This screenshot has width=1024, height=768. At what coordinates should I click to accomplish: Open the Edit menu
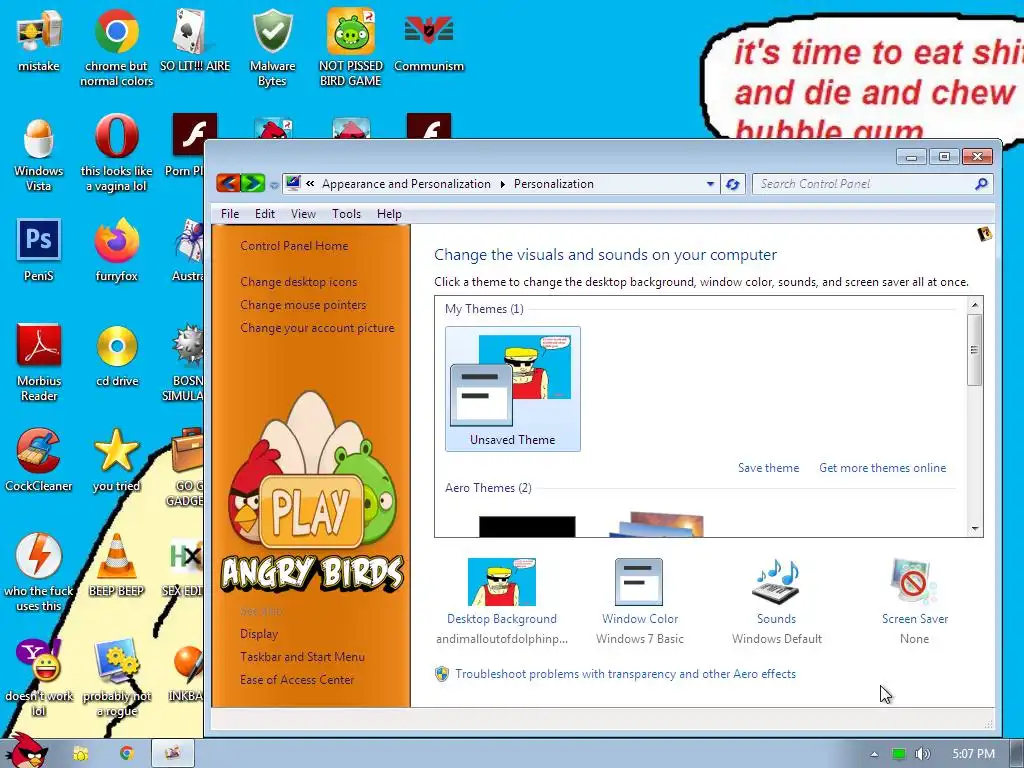(x=264, y=214)
